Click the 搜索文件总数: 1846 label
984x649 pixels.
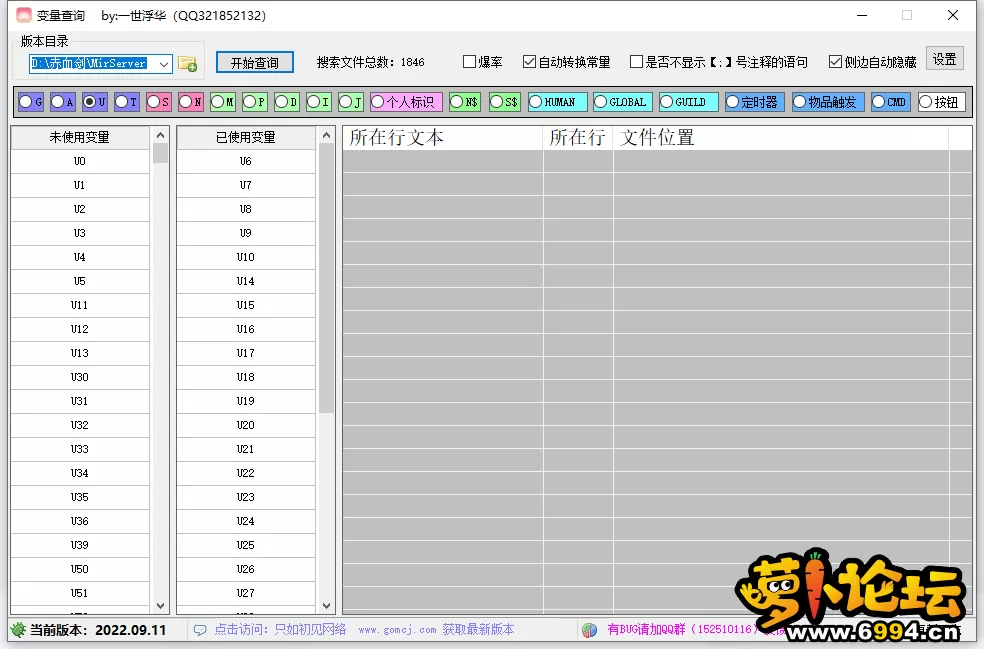click(x=370, y=62)
